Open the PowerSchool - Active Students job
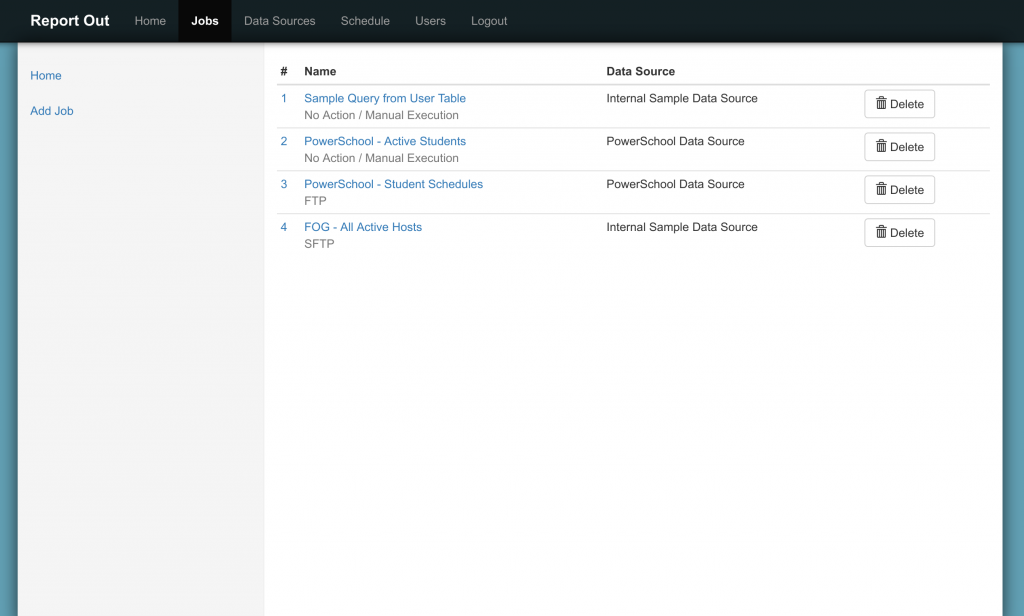This screenshot has width=1024, height=616. (x=385, y=141)
